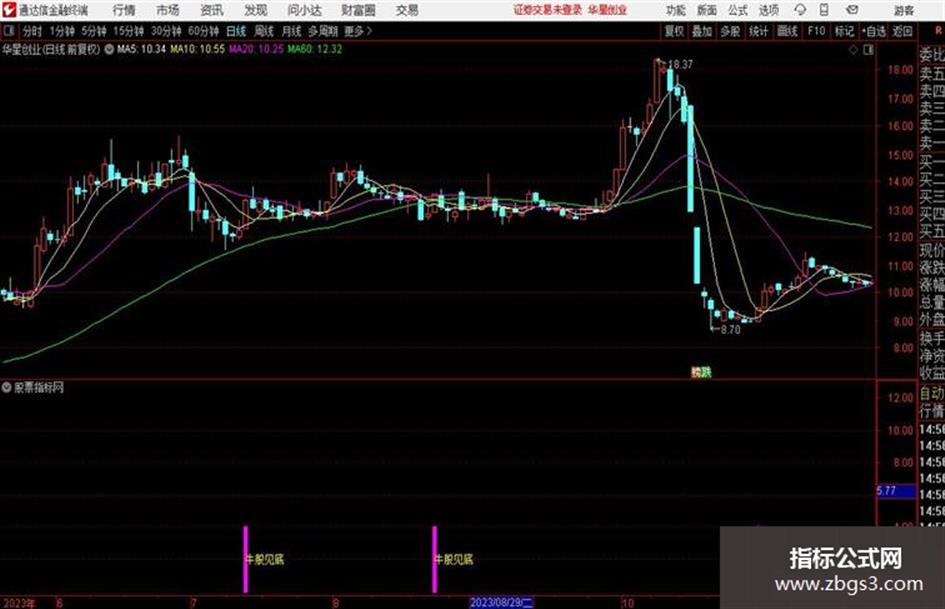Image resolution: width=945 pixels, height=609 pixels.
Task: Click the 暴跌 marker below chart
Action: (x=701, y=372)
